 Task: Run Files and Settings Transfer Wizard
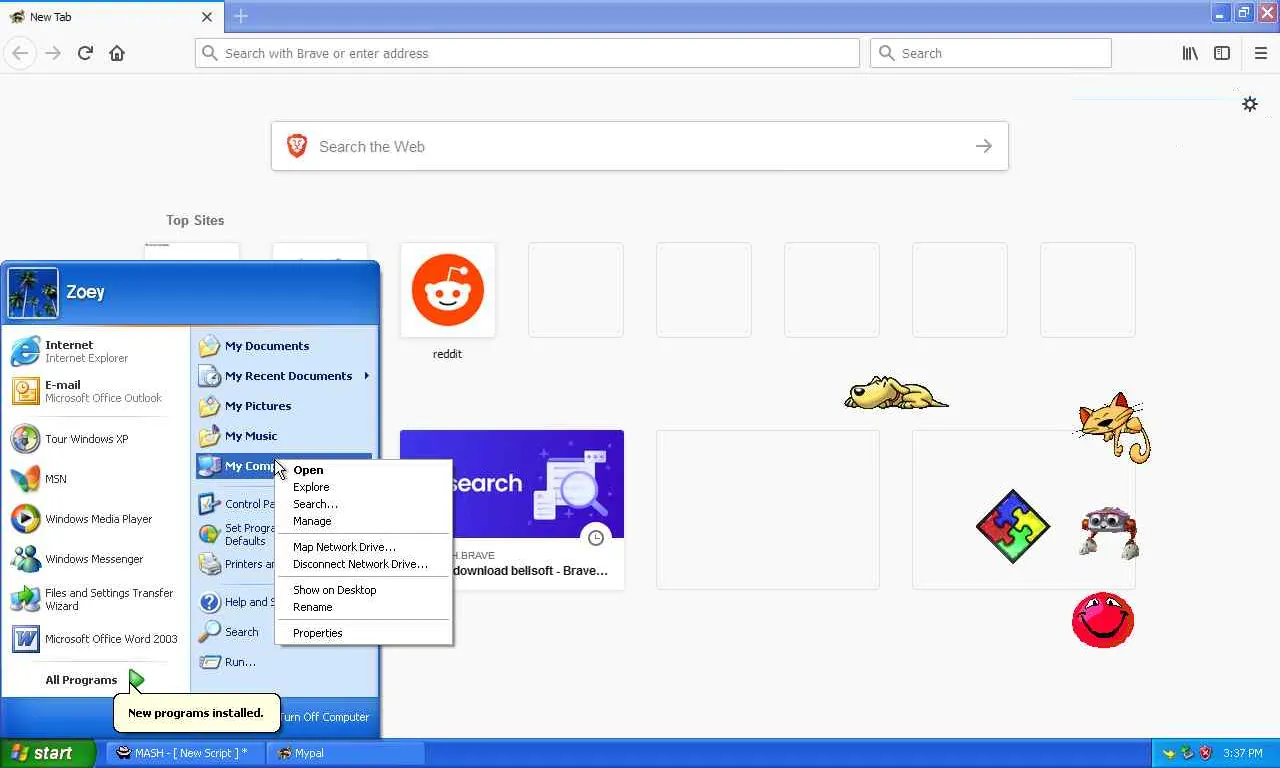coord(95,599)
